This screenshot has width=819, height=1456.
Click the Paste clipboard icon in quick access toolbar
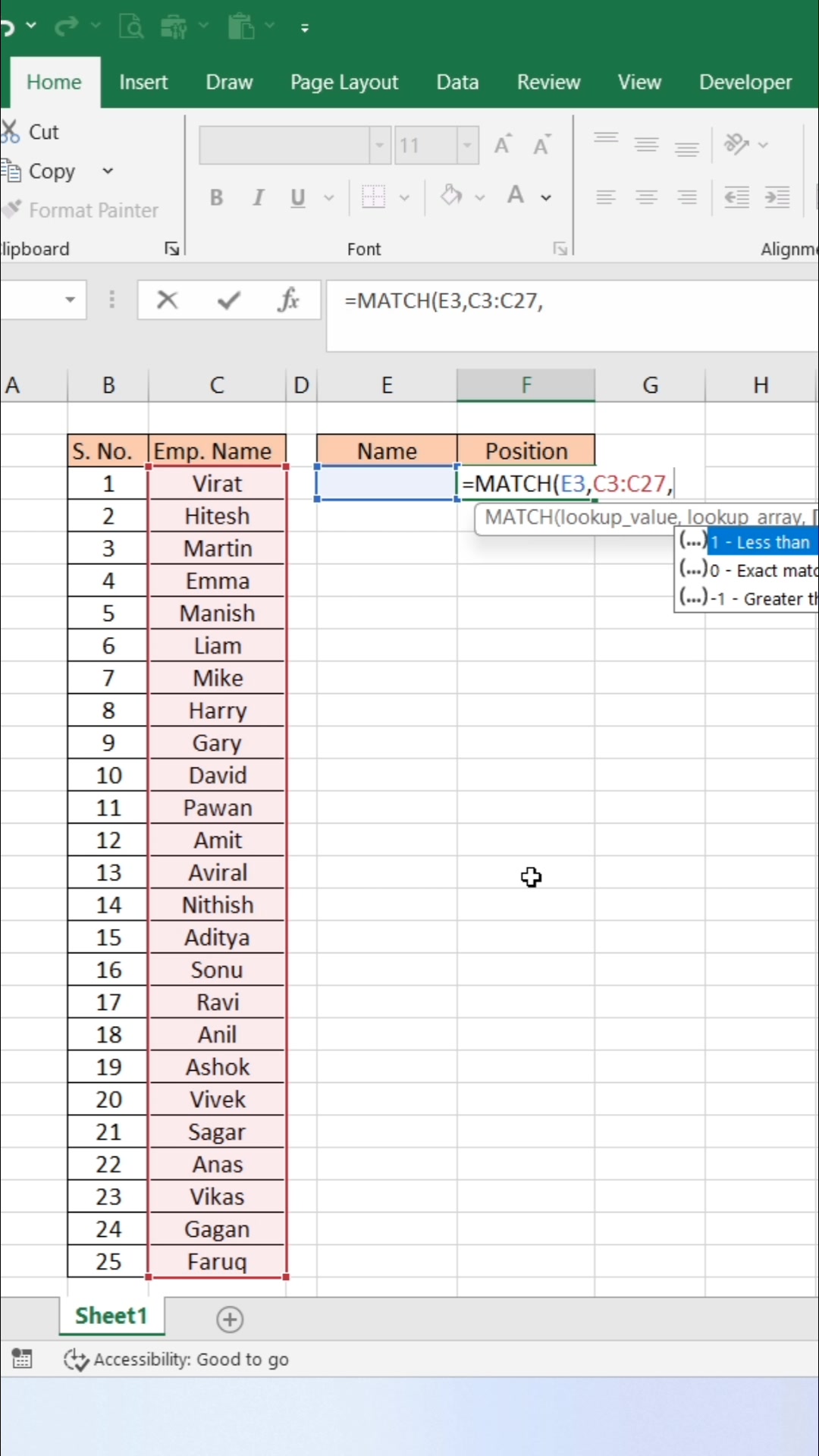pyautogui.click(x=241, y=27)
